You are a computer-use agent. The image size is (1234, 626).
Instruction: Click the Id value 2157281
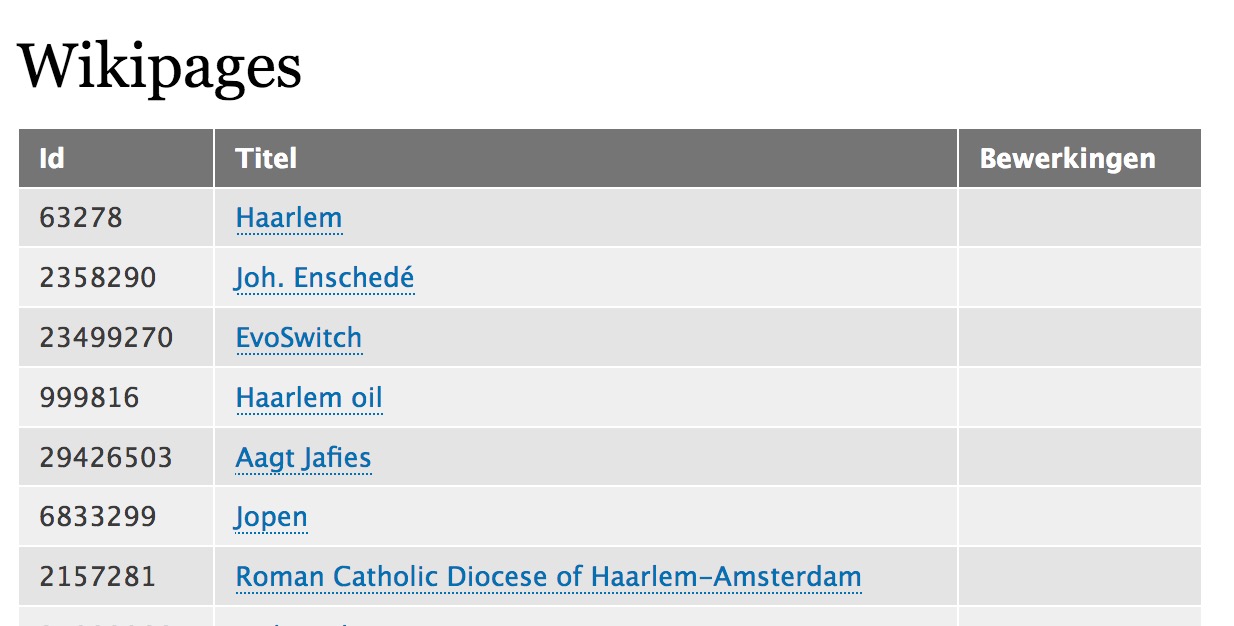click(x=98, y=577)
